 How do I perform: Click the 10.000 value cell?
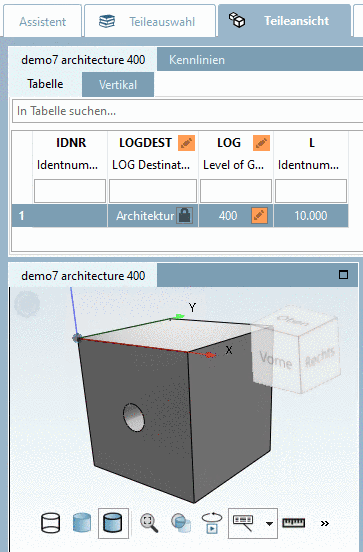(x=311, y=215)
